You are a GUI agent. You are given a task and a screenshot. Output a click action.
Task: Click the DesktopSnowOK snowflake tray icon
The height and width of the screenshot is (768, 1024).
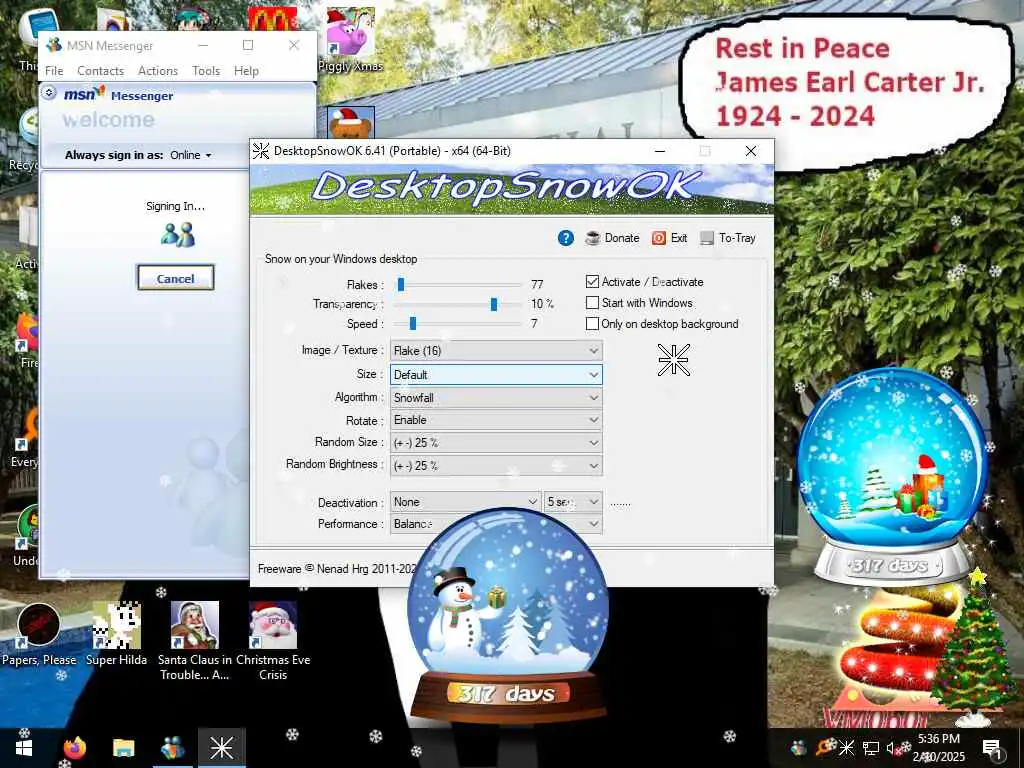pos(846,748)
